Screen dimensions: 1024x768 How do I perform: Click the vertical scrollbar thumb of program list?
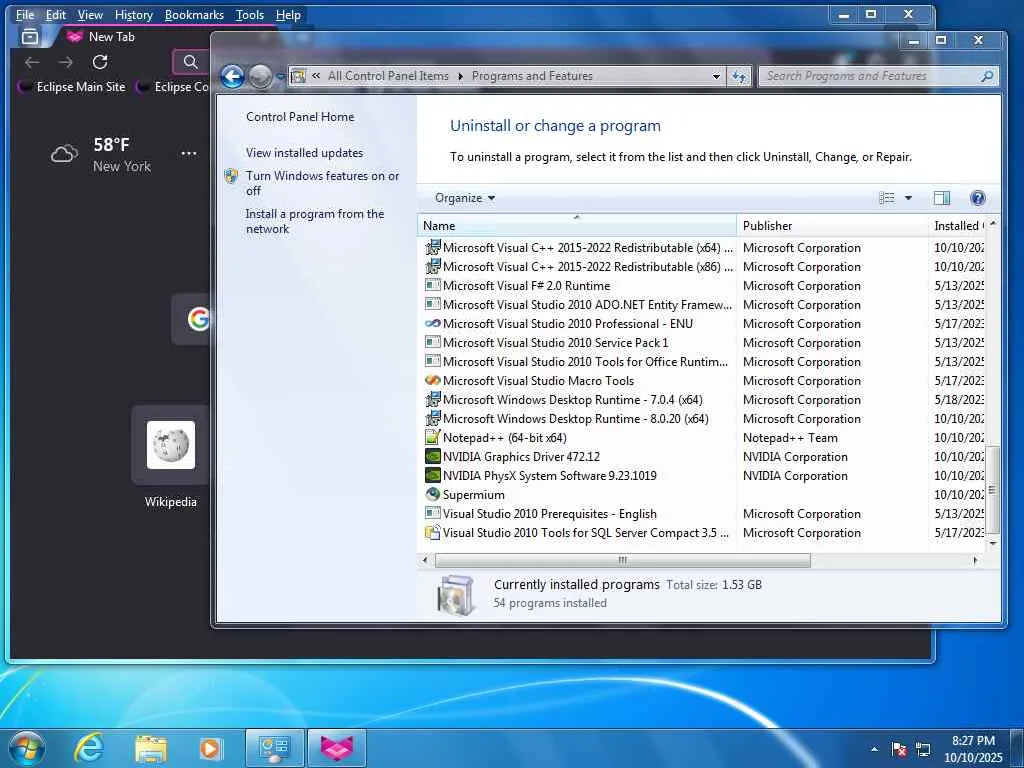993,490
